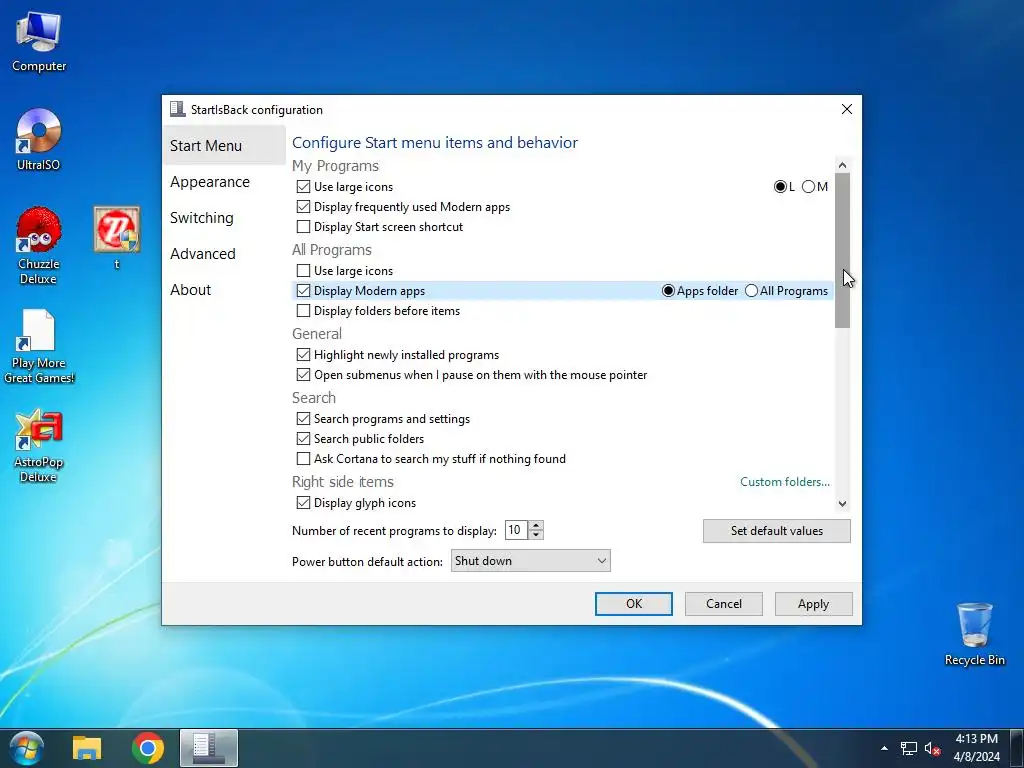Click the Show desktop strip on taskbar
The height and width of the screenshot is (768, 1024).
(1016, 748)
